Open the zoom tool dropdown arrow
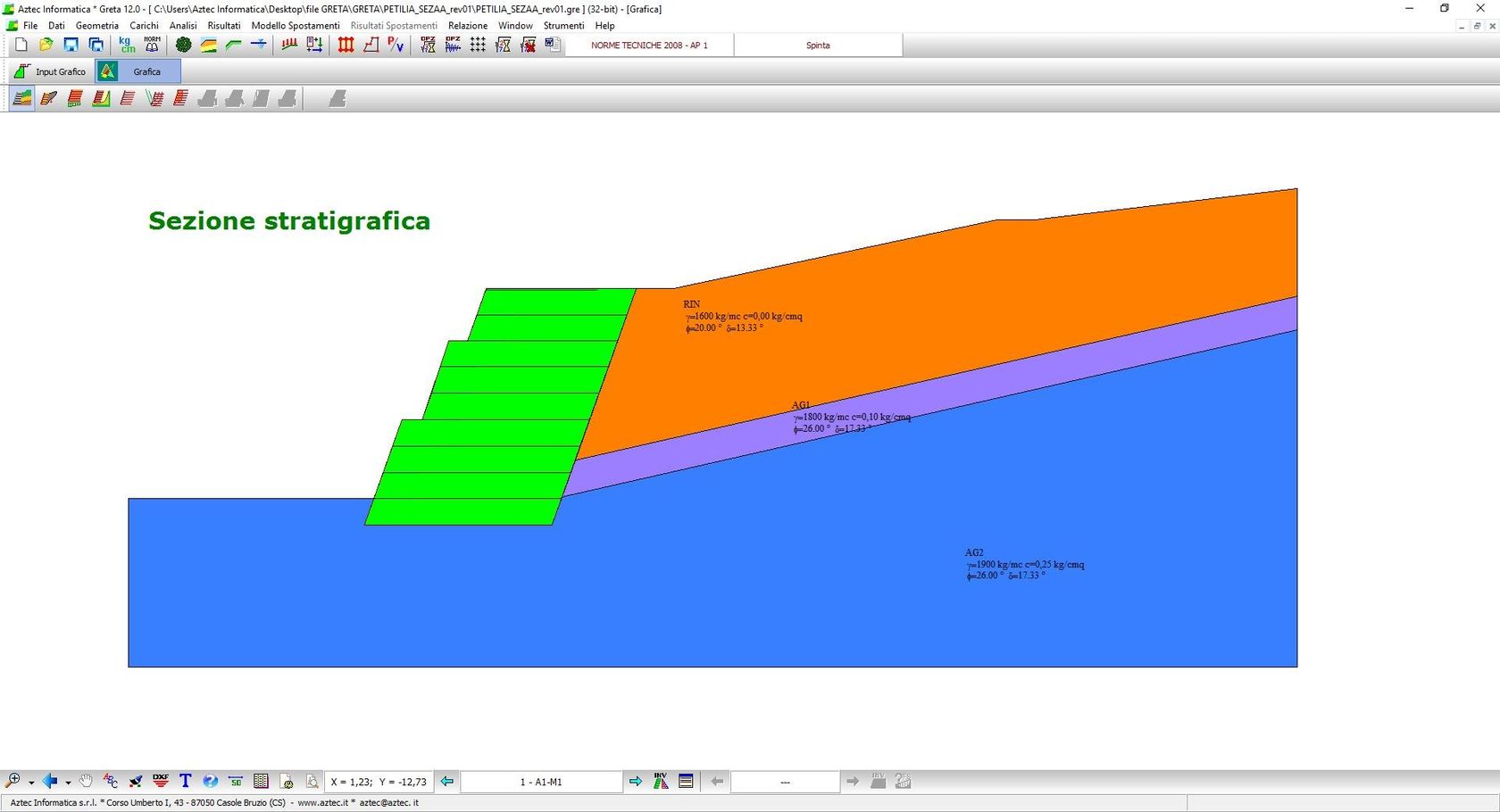Screen dimensions: 1500x812 click(30, 783)
